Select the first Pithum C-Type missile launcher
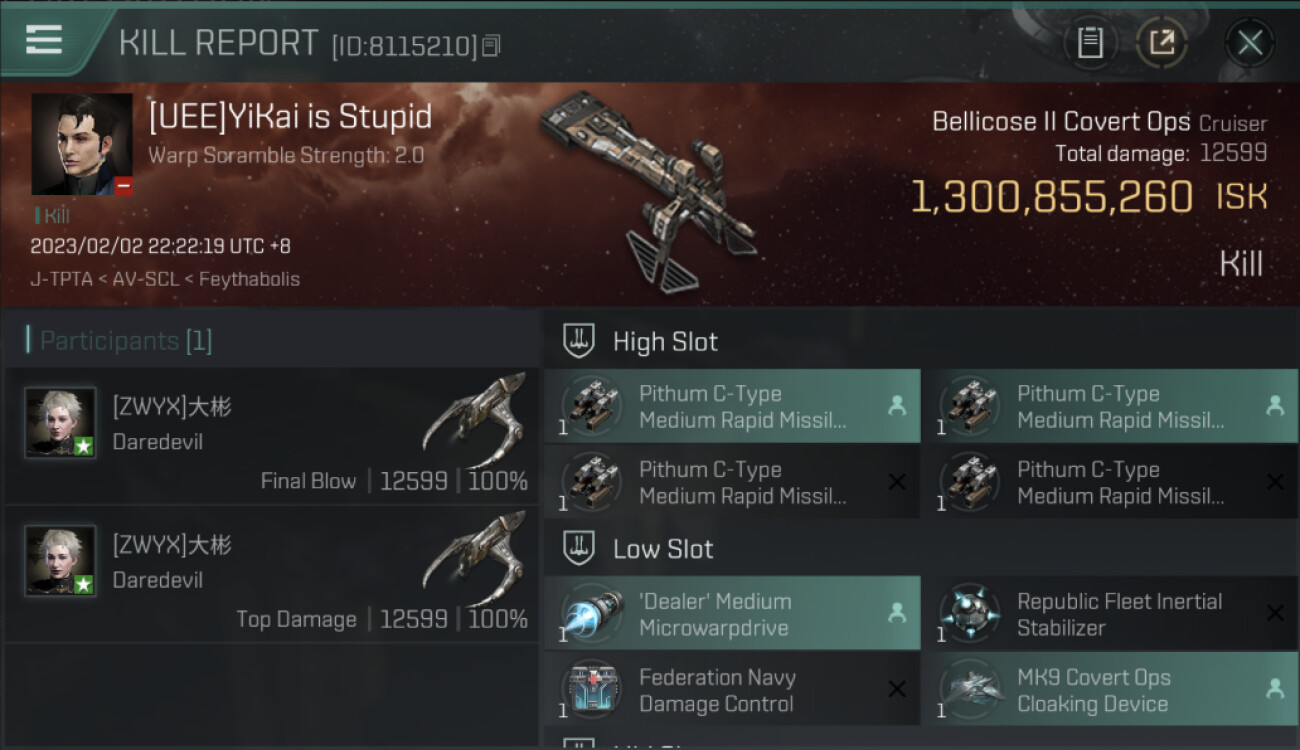The height and width of the screenshot is (750, 1300). coord(732,406)
